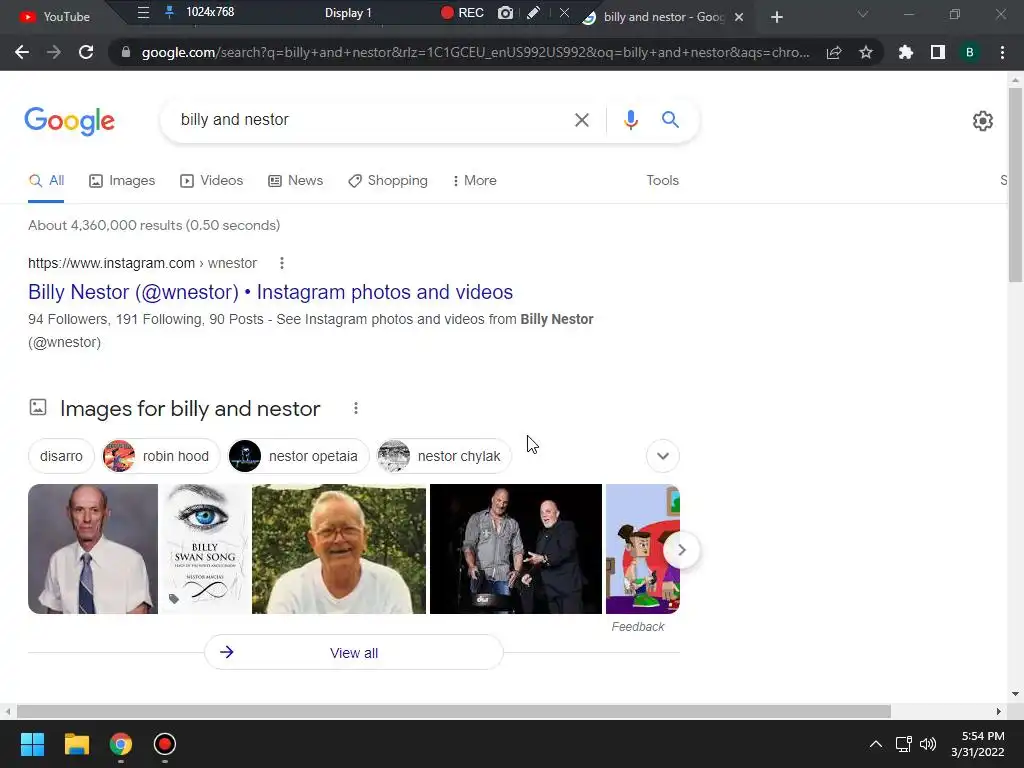Expand more image filter chips
Viewport: 1024px width, 768px height.
(x=663, y=456)
